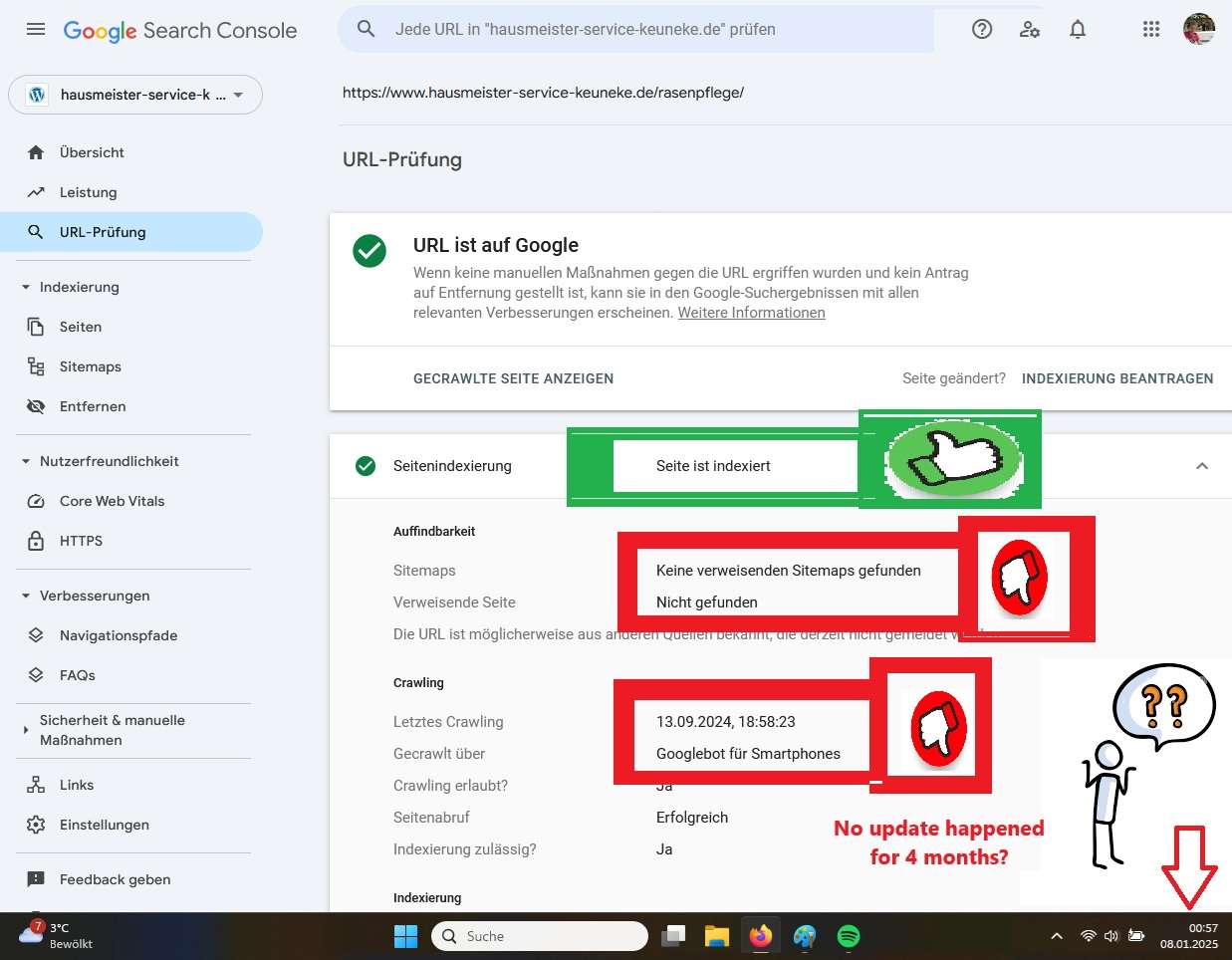Open Task View in the taskbar
This screenshot has height=960, width=1232.
(674, 936)
